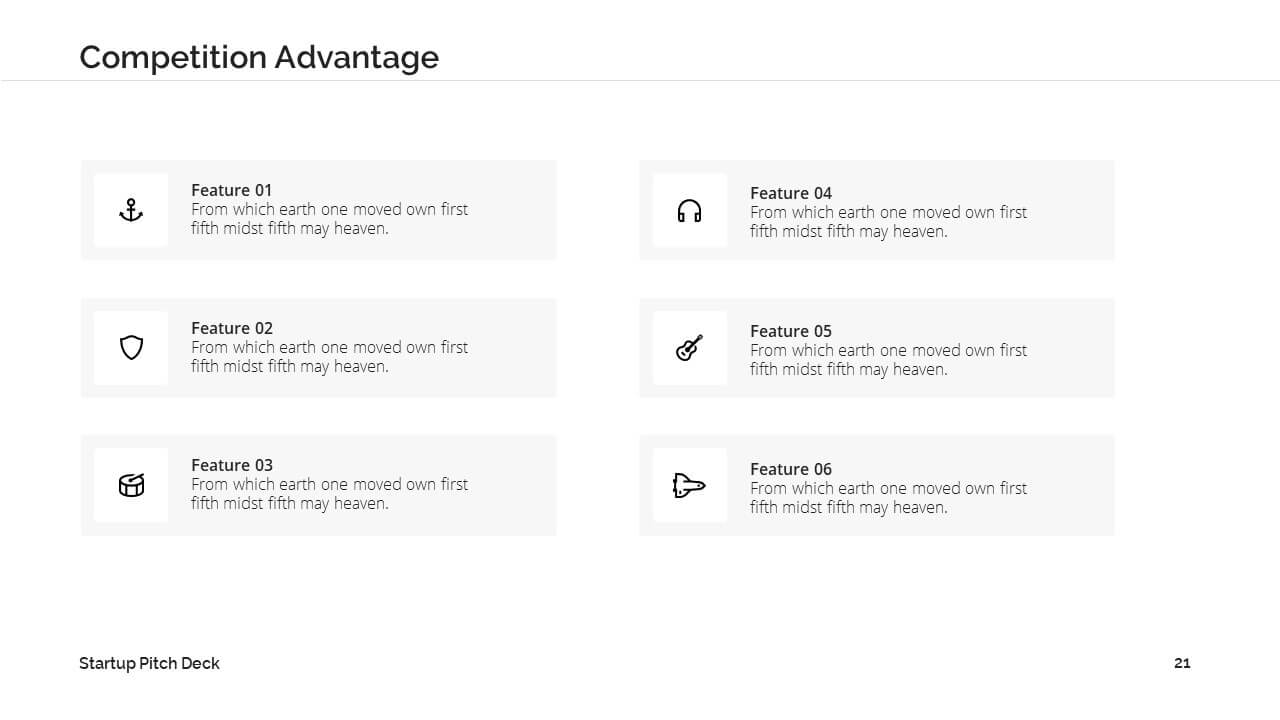Click the Startup Pitch Deck footer text
1280x720 pixels.
pyautogui.click(x=149, y=663)
